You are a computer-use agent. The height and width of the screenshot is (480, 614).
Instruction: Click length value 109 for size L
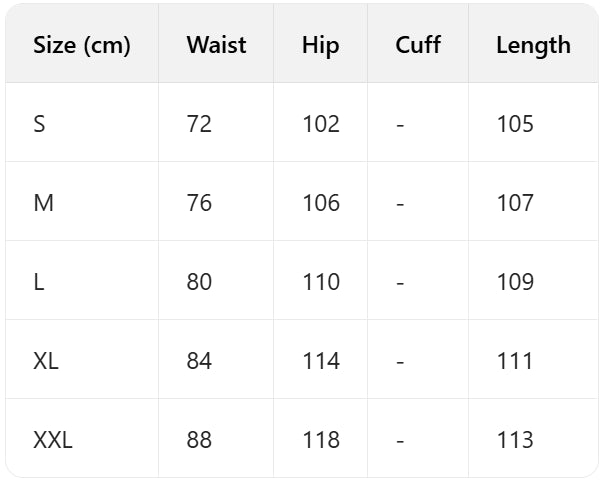click(515, 282)
